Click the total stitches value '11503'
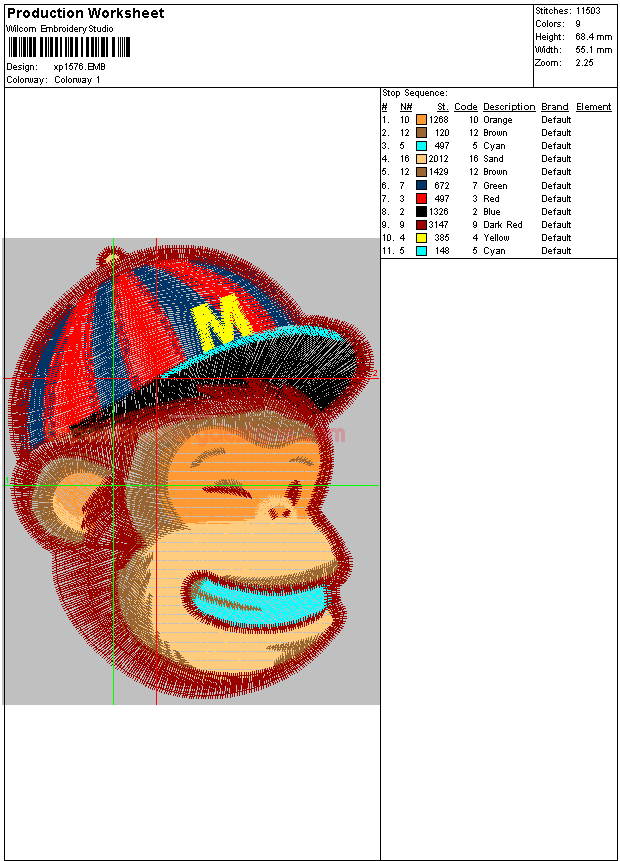Viewport: 620px width, 861px height. click(588, 11)
